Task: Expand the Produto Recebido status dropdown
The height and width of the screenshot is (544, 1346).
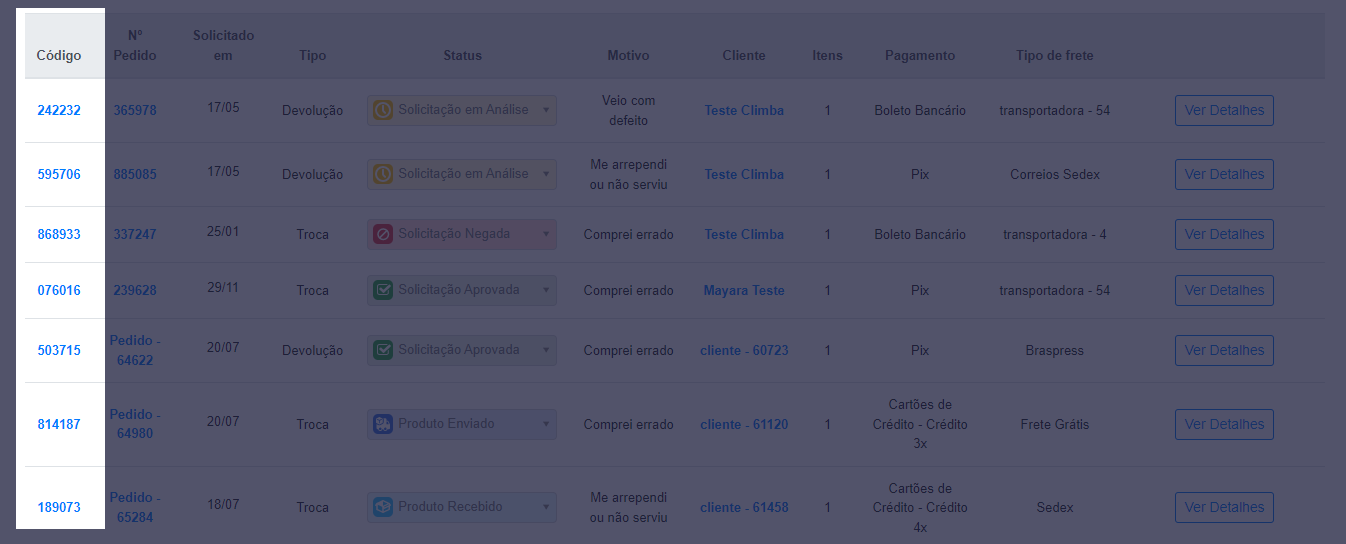Action: click(x=462, y=507)
